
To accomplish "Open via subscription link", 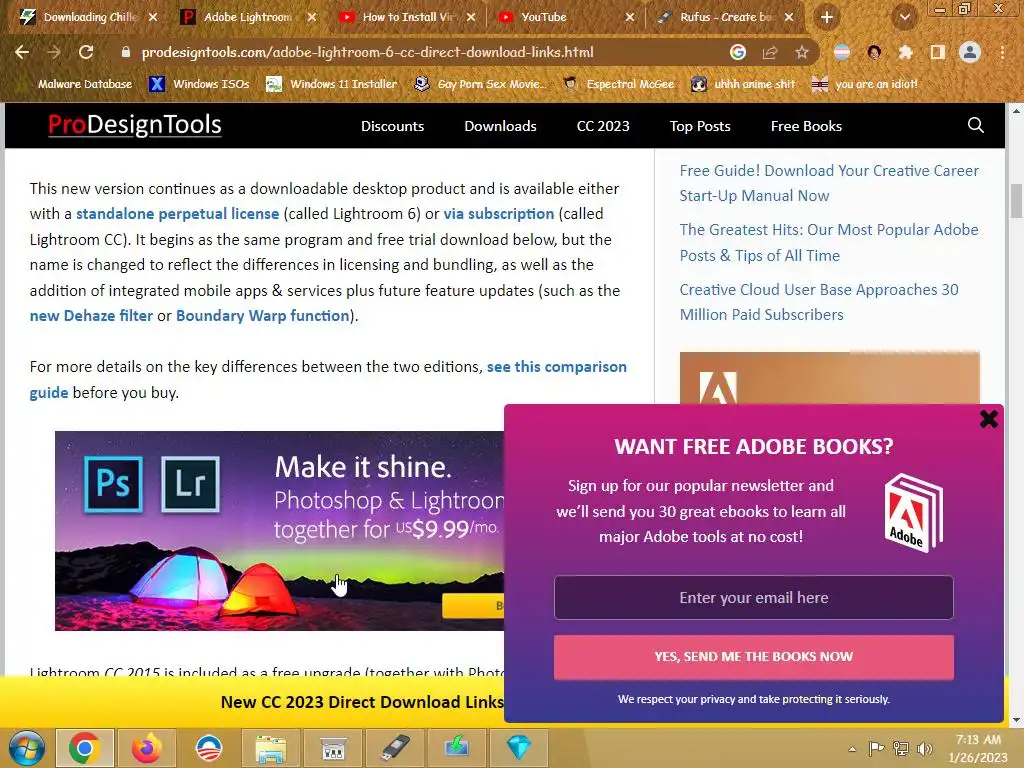I will point(499,214).
